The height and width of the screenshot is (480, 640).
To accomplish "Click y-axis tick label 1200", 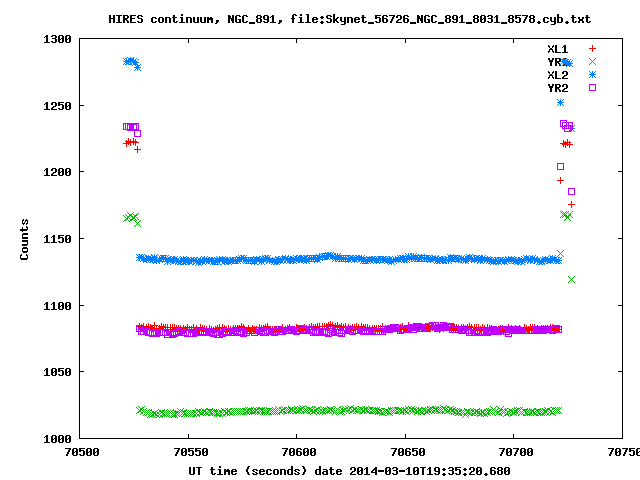I will [x=57, y=172].
